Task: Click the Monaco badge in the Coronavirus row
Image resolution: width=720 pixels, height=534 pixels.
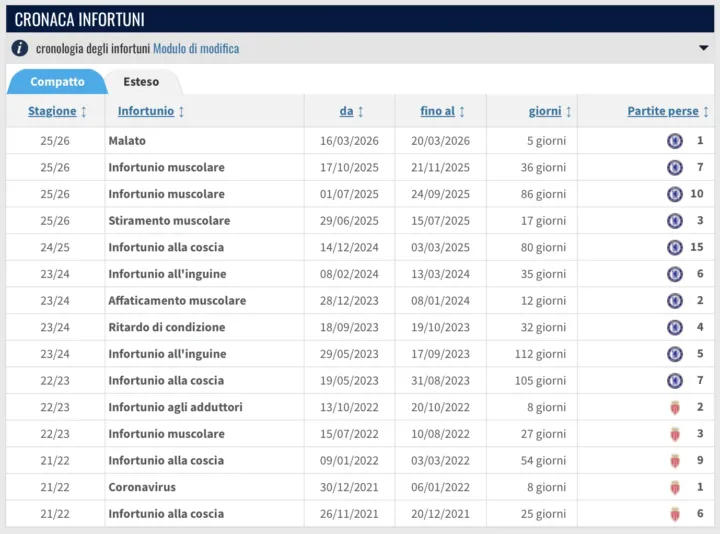Action: pos(675,487)
